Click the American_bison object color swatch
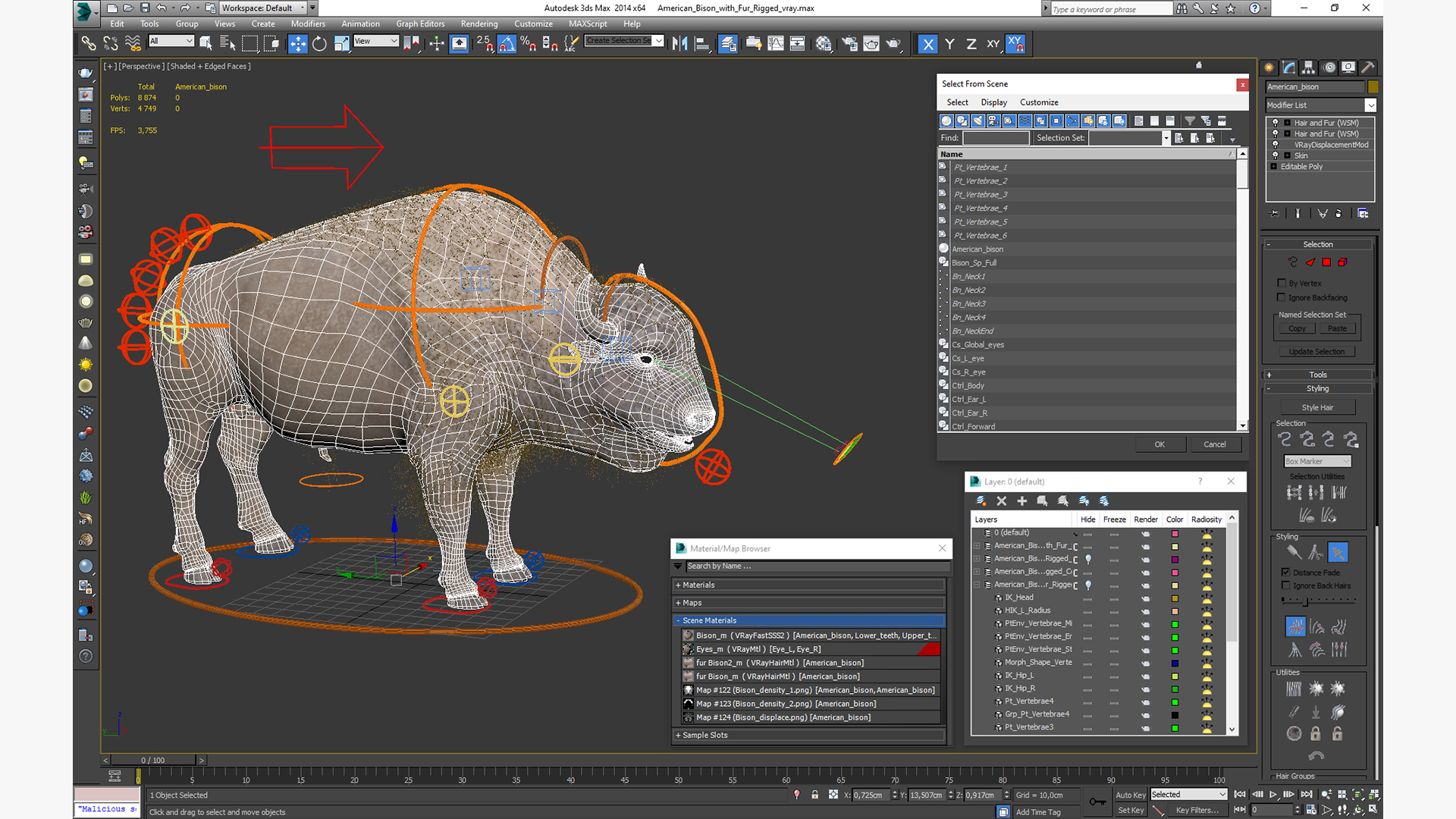 pos(1373,86)
